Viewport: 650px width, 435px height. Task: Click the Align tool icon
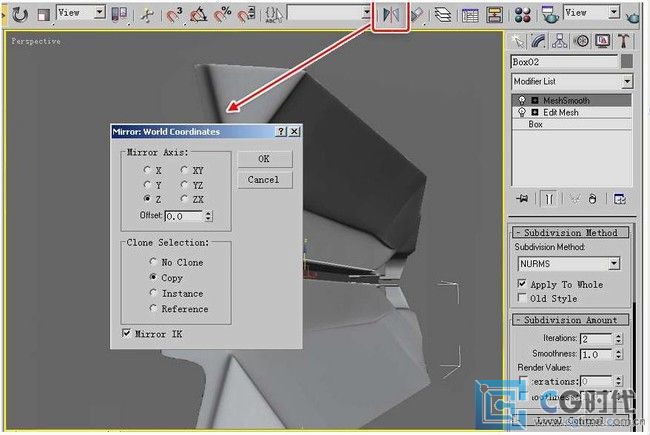click(x=417, y=15)
